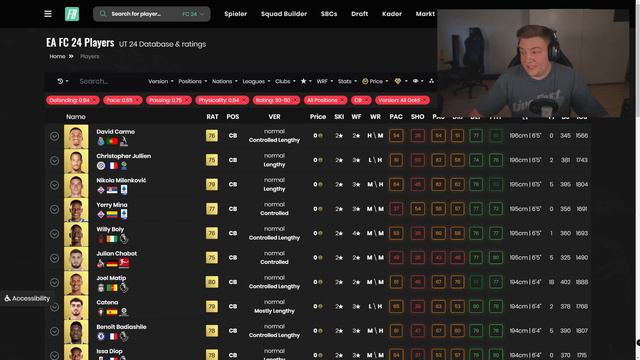This screenshot has height=360, width=640.
Task: Open Joel Matip's player page
Action: coord(111,278)
